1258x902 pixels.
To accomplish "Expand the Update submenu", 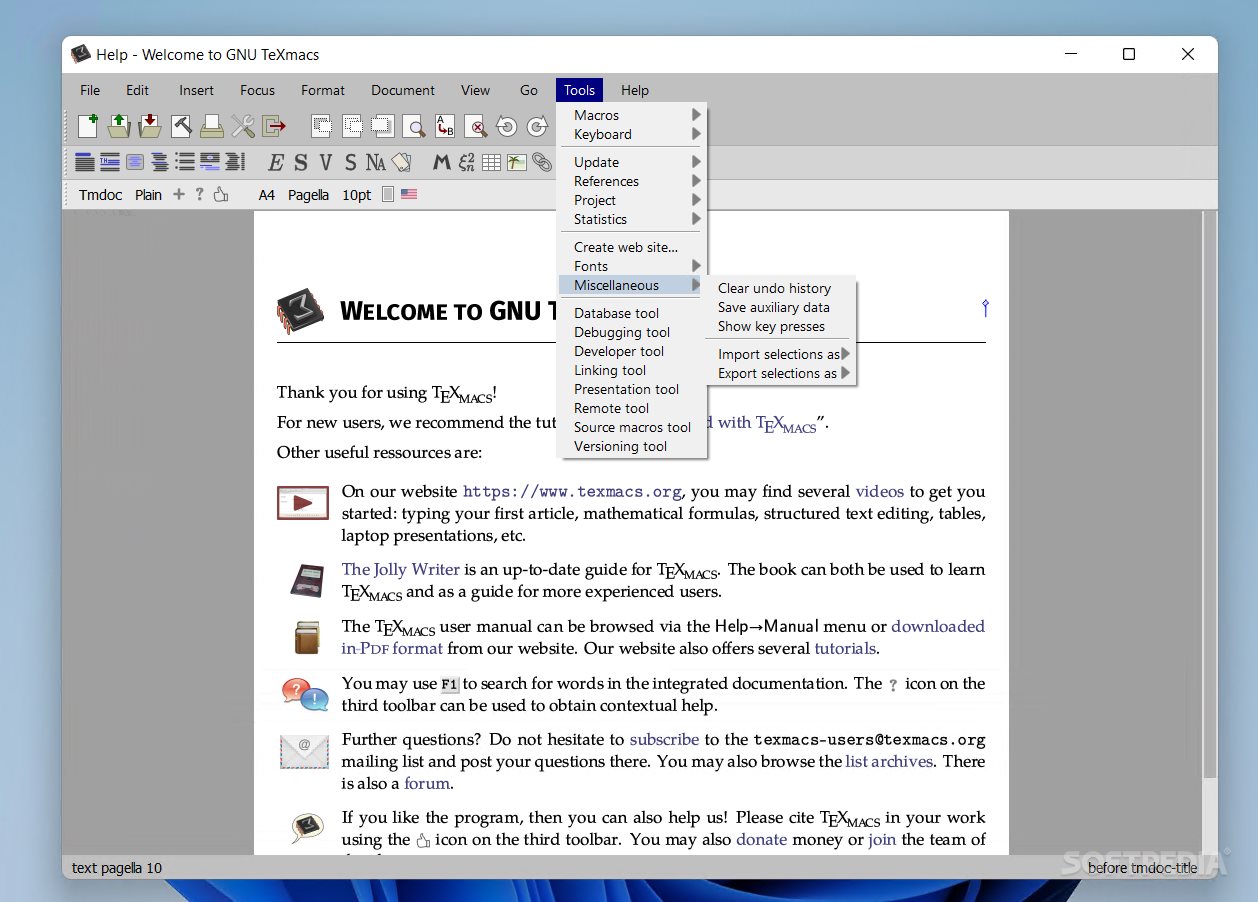I will [x=632, y=162].
